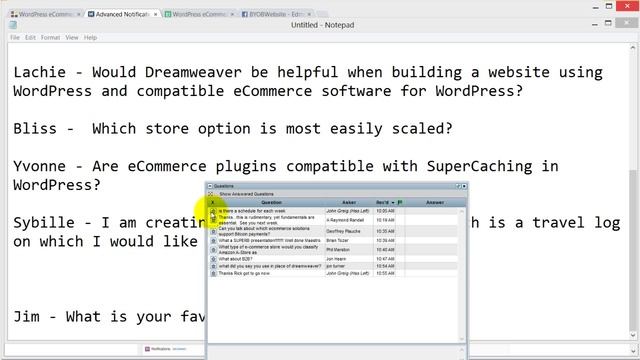Minimize the Notepad window
This screenshot has width=640, height=360.
point(595,24)
